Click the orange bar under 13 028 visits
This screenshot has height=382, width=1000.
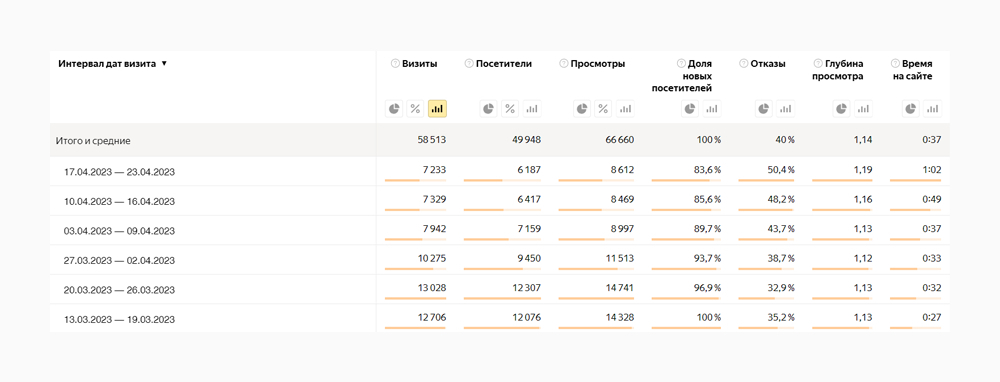click(415, 298)
